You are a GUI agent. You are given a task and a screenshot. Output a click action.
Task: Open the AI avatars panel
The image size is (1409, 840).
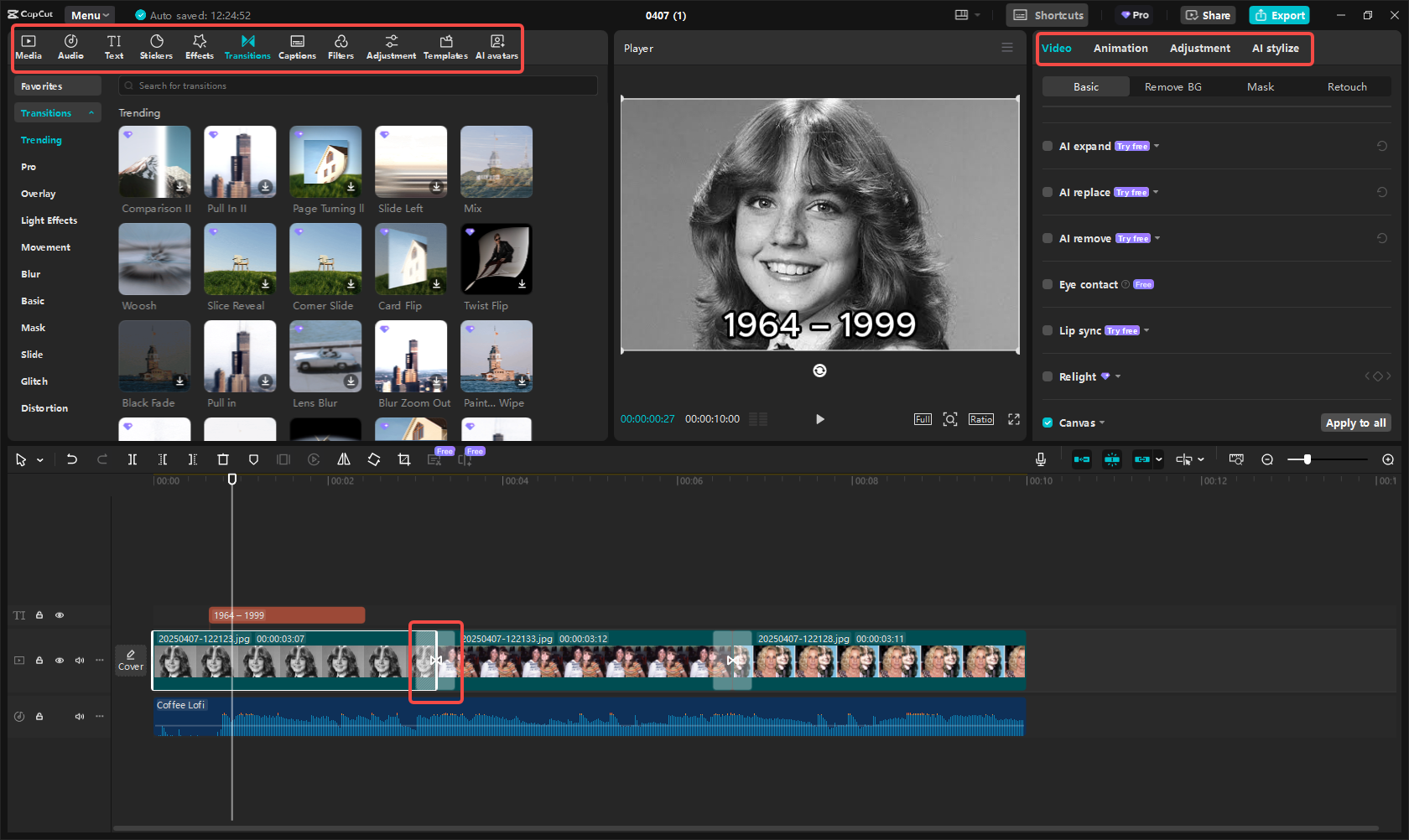pyautogui.click(x=497, y=46)
